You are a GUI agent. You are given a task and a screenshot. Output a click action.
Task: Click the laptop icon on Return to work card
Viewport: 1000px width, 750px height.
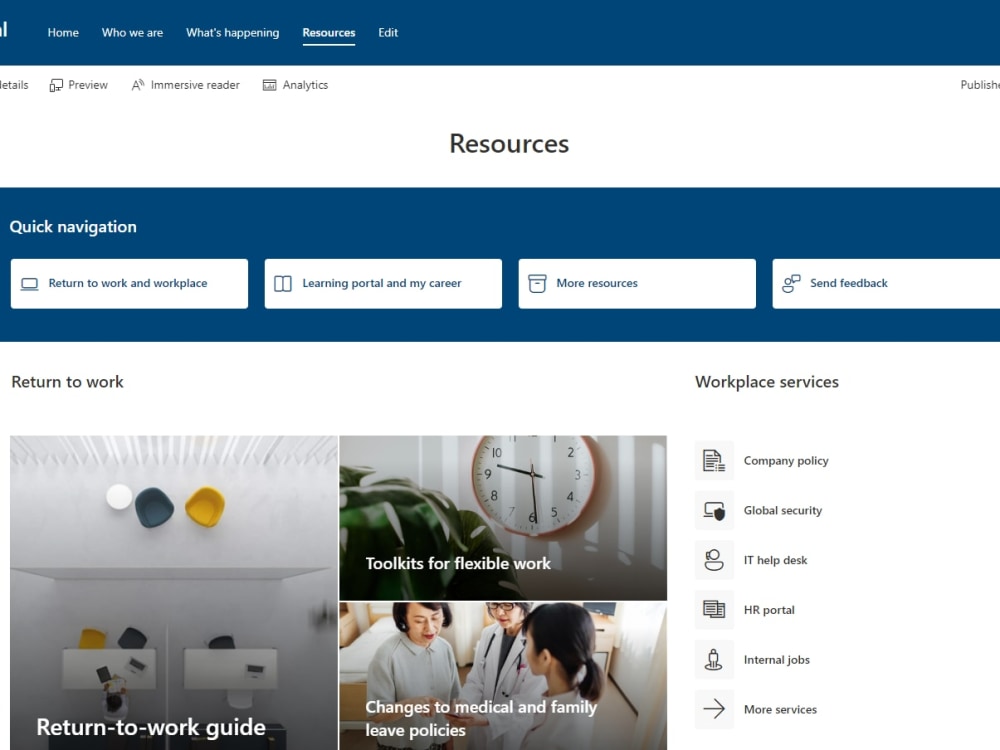pyautogui.click(x=29, y=284)
